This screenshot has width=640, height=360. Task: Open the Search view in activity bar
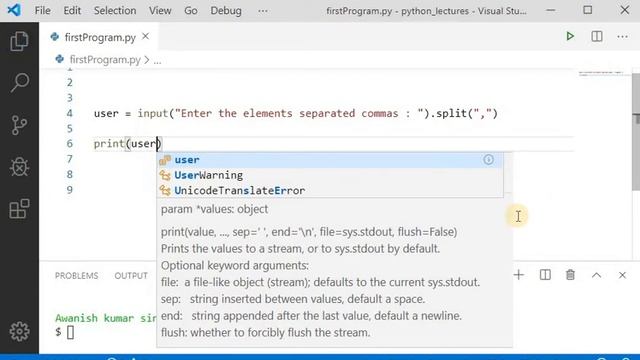pos(19,83)
